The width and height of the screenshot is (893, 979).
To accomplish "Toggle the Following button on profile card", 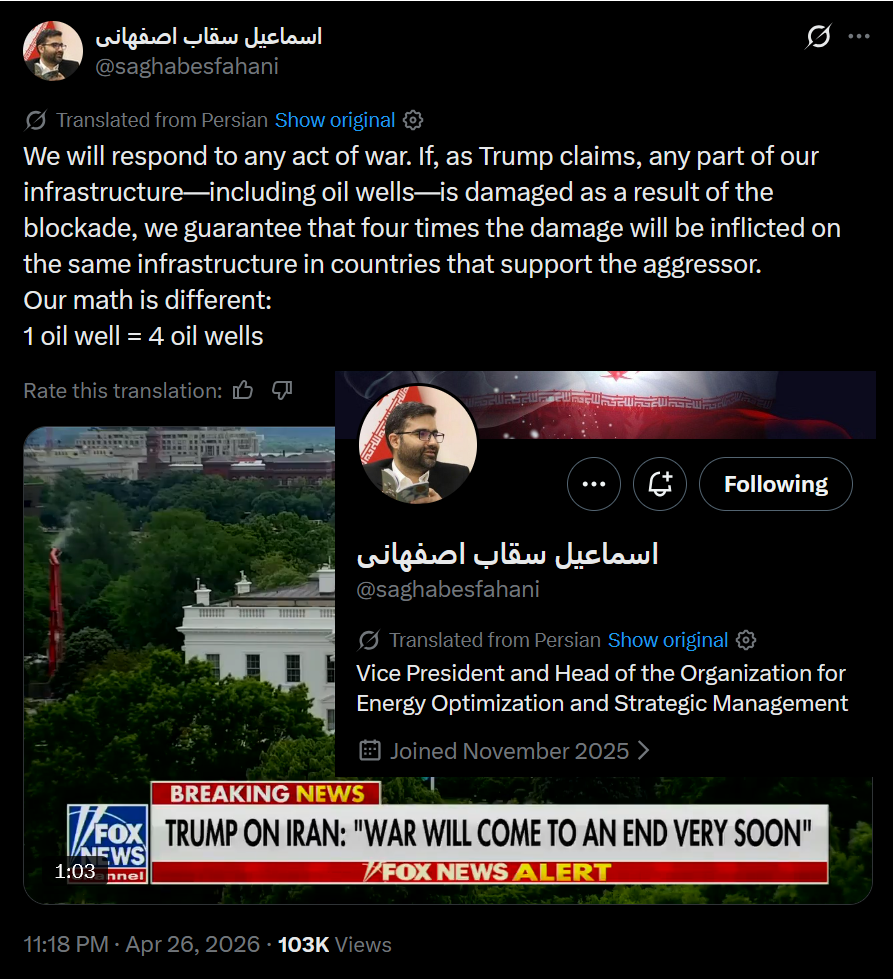I will click(x=776, y=484).
